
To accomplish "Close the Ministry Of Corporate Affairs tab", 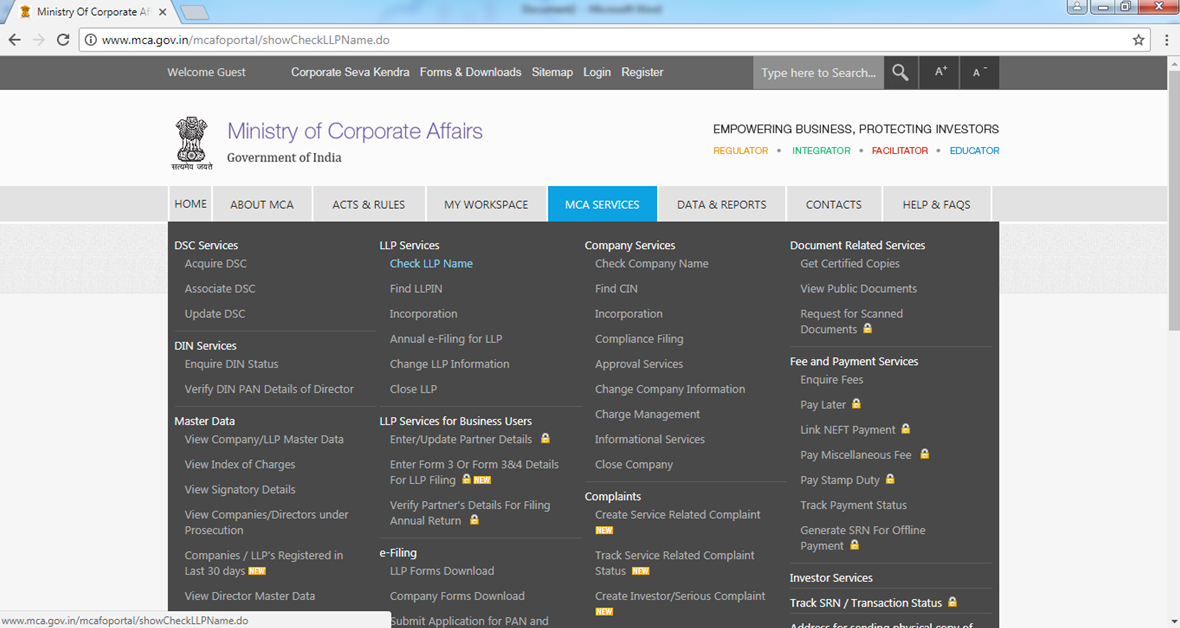I will coord(163,12).
